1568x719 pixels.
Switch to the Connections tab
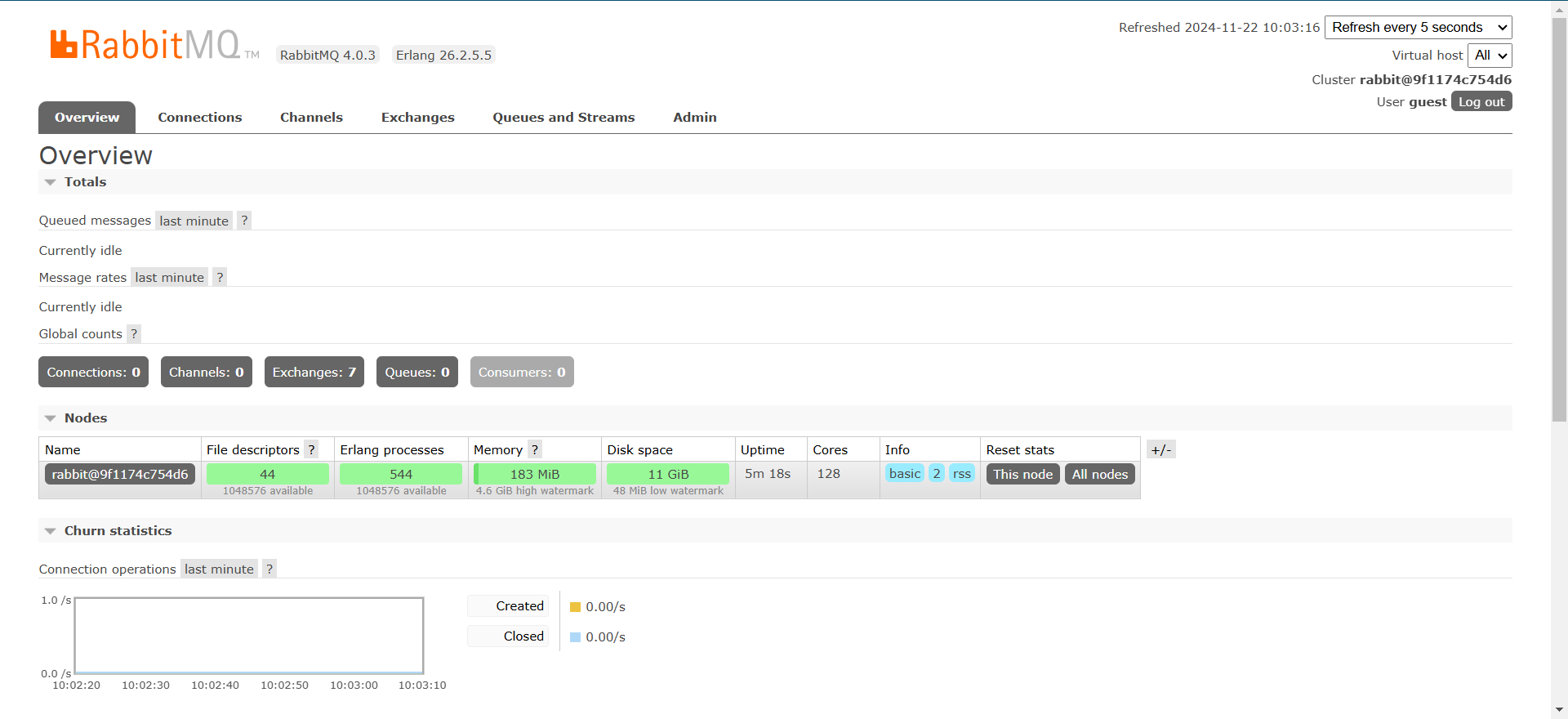point(200,118)
